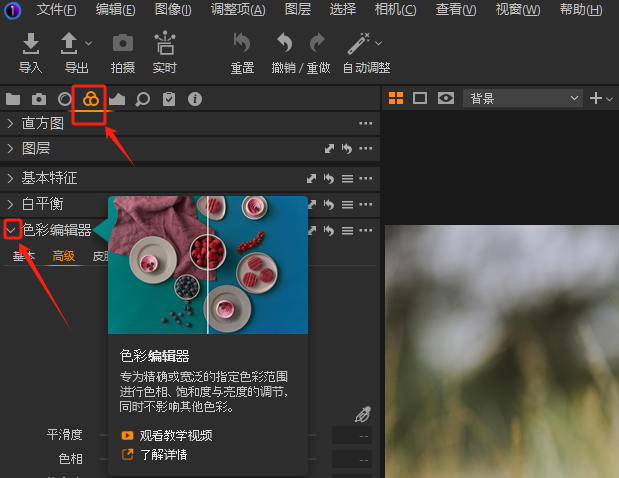This screenshot has height=478, width=619.
Task: Click the 色相 value field
Action: coord(352,459)
